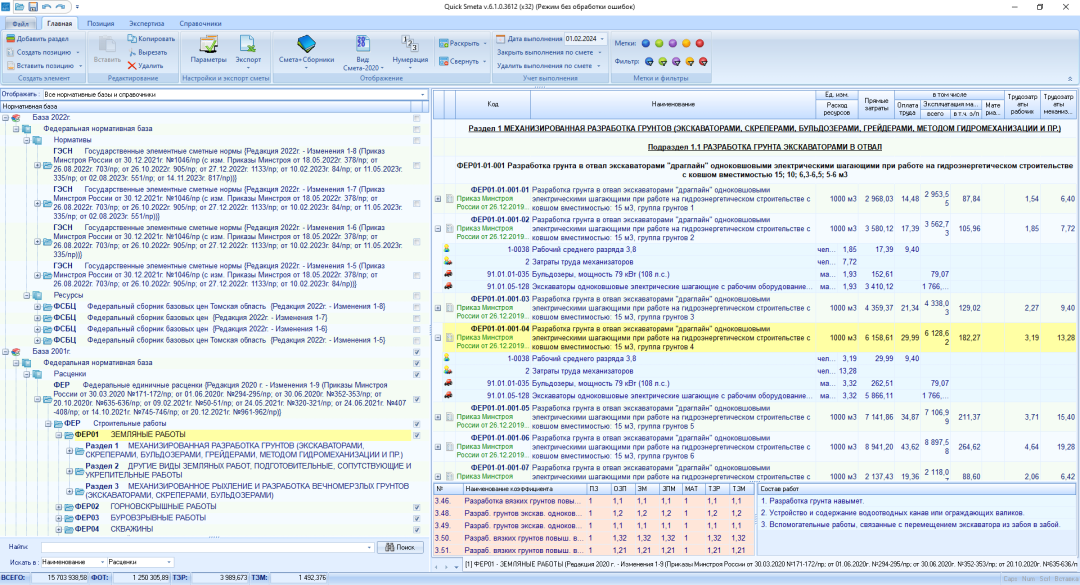This screenshot has height=585, width=1080.
Task: Collapse the База 2022г. tree node
Action: [x=6, y=118]
